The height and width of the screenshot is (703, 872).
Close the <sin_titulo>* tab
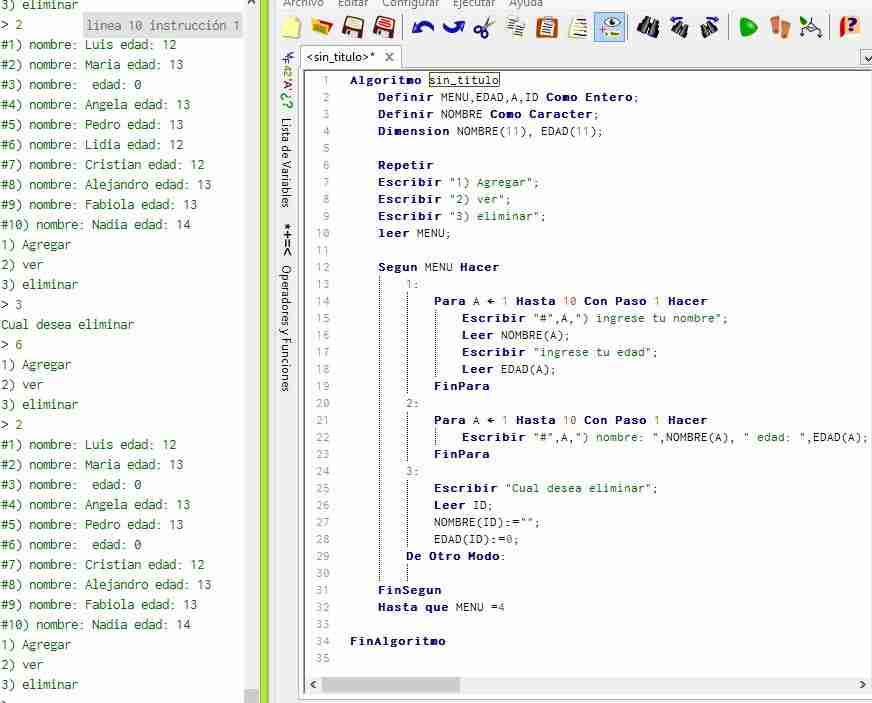tap(389, 57)
